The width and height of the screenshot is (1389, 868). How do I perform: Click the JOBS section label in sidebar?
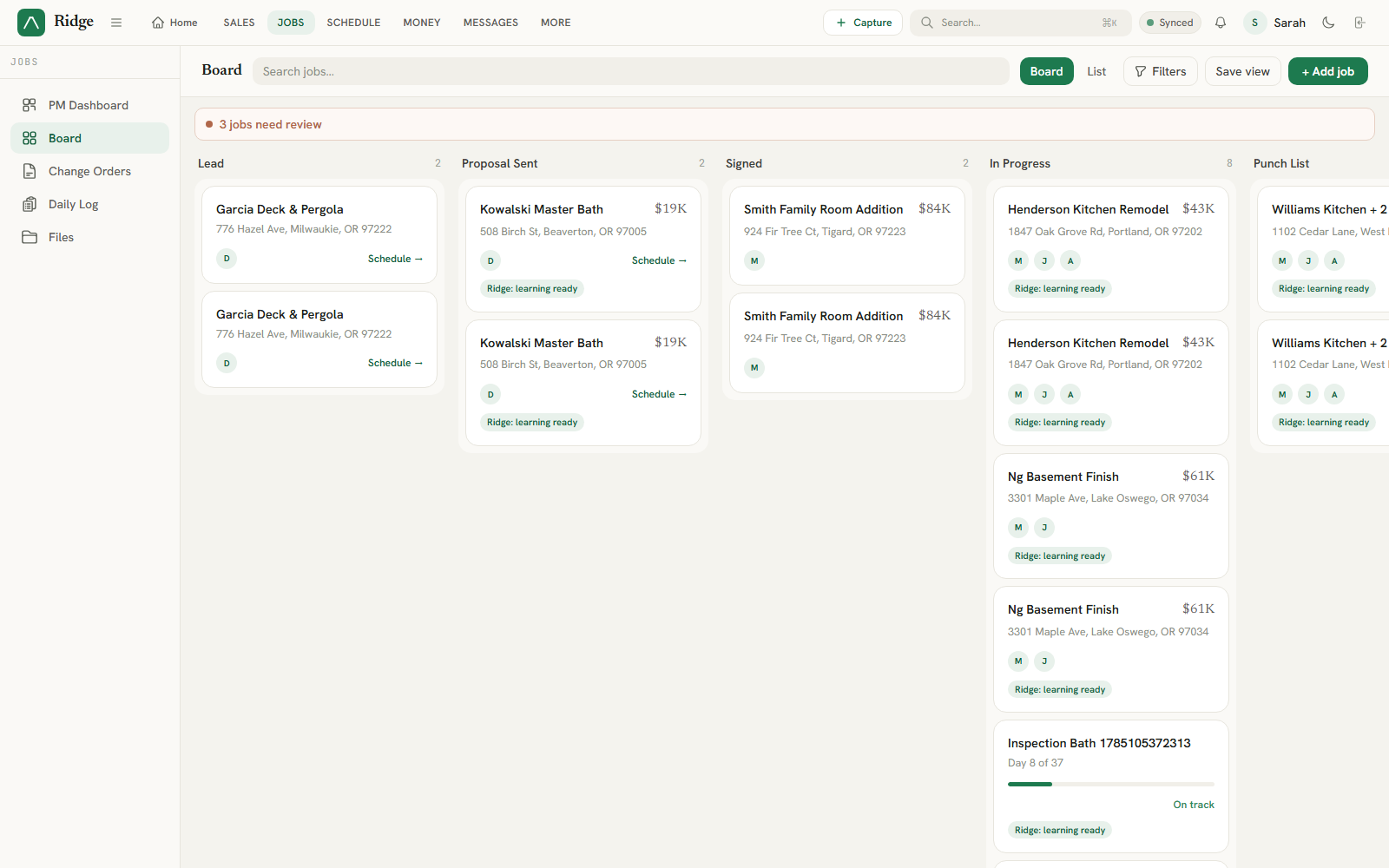pos(24,62)
